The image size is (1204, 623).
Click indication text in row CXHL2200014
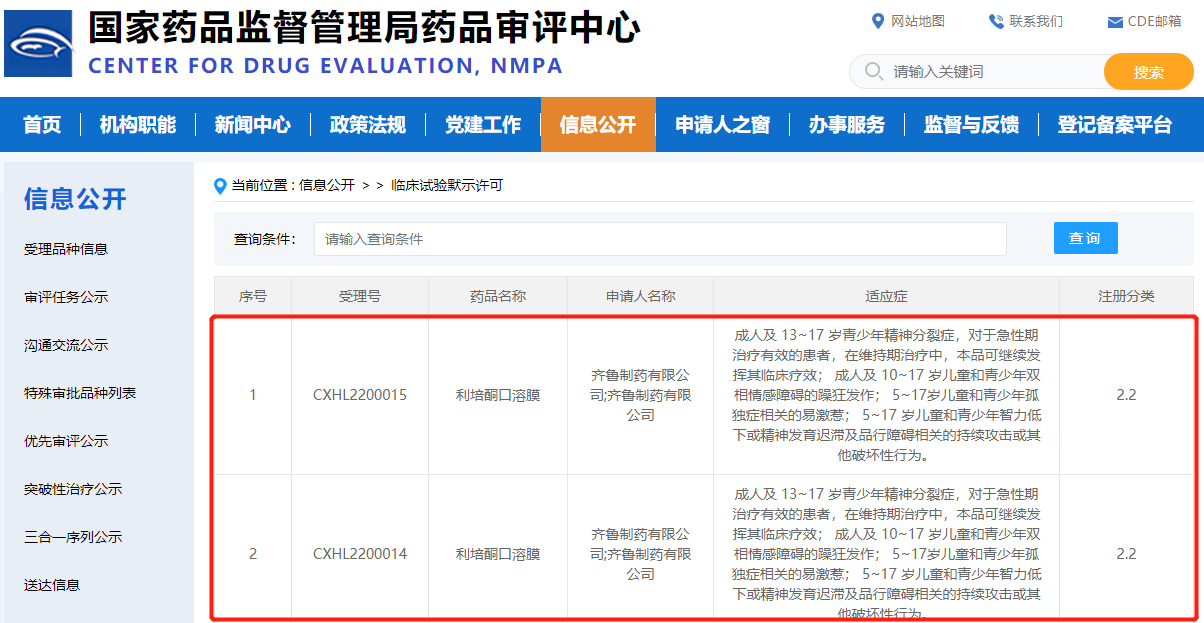pos(886,554)
